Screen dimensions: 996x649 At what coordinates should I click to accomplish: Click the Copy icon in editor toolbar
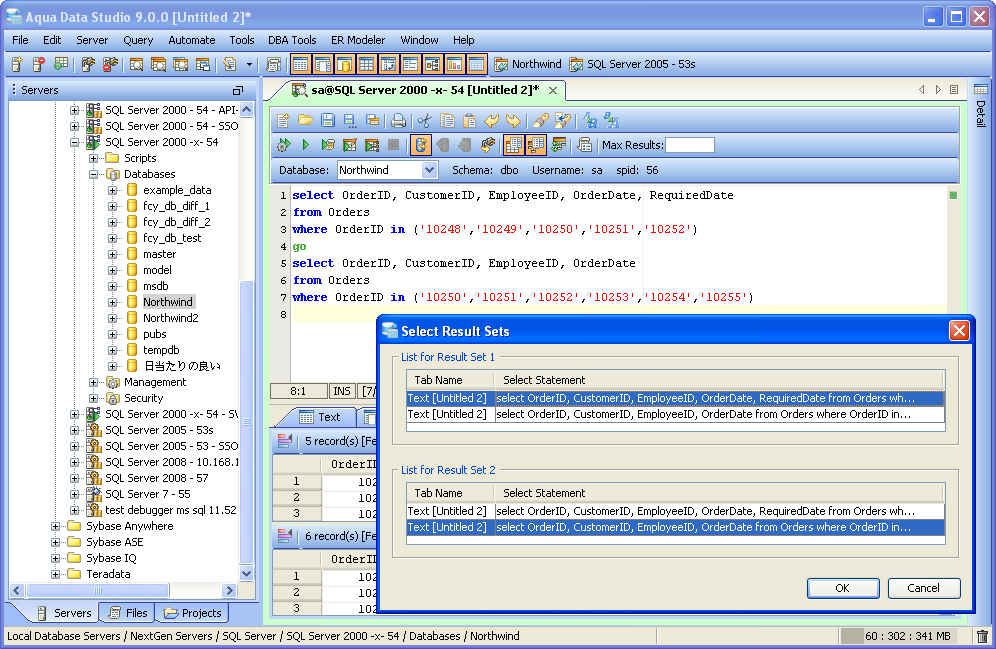[447, 120]
